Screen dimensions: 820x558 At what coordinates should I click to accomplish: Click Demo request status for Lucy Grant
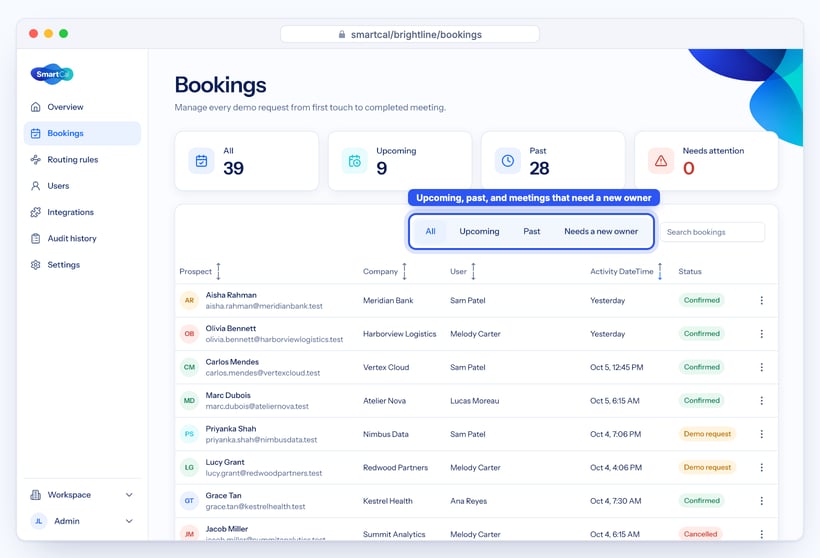pos(707,468)
